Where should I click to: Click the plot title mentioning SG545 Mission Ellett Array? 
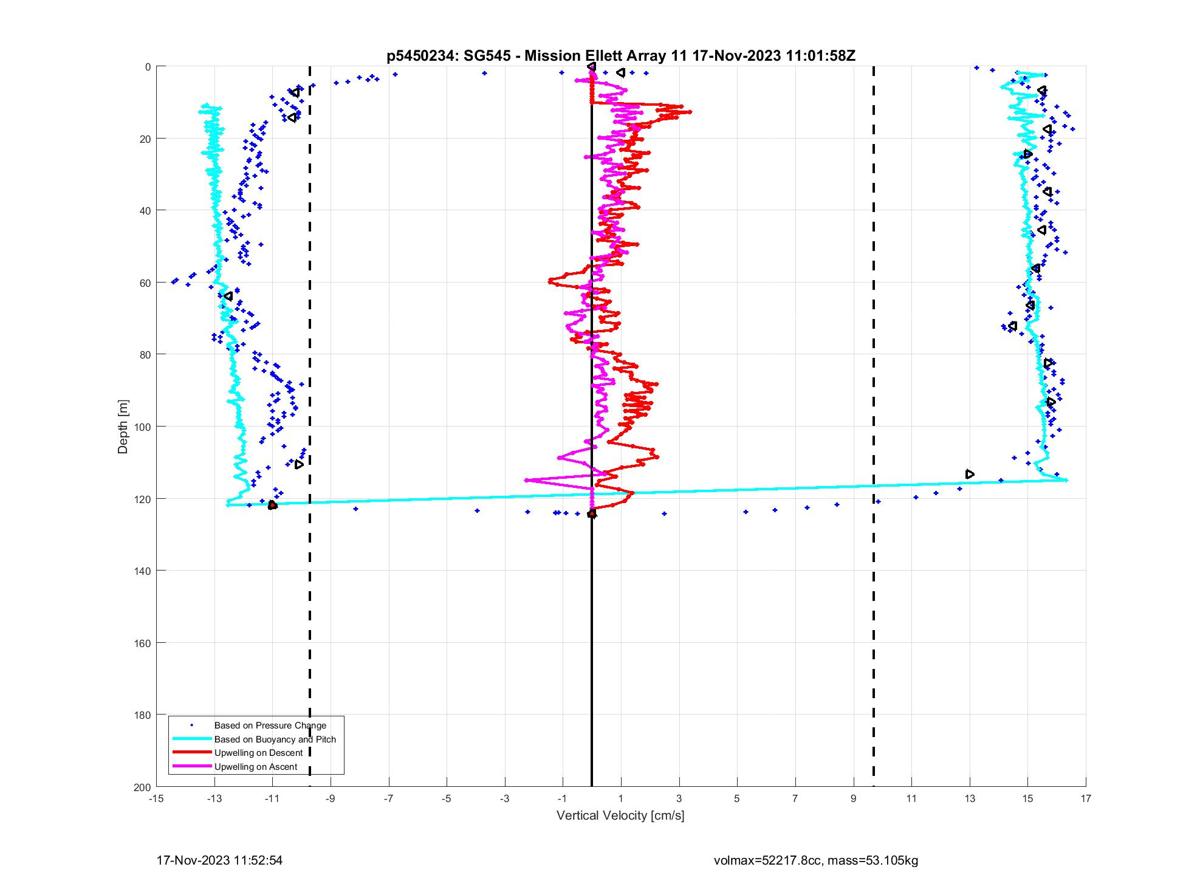[620, 55]
